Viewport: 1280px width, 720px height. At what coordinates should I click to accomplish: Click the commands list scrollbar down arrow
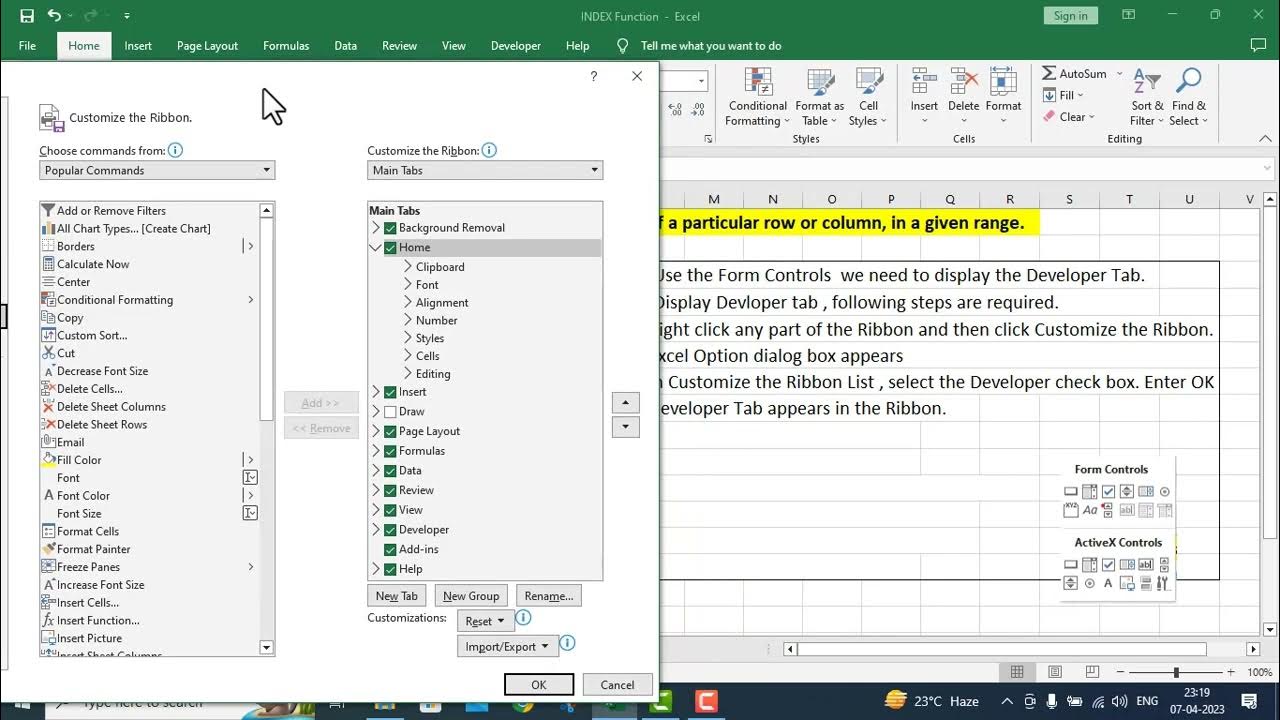pyautogui.click(x=267, y=648)
